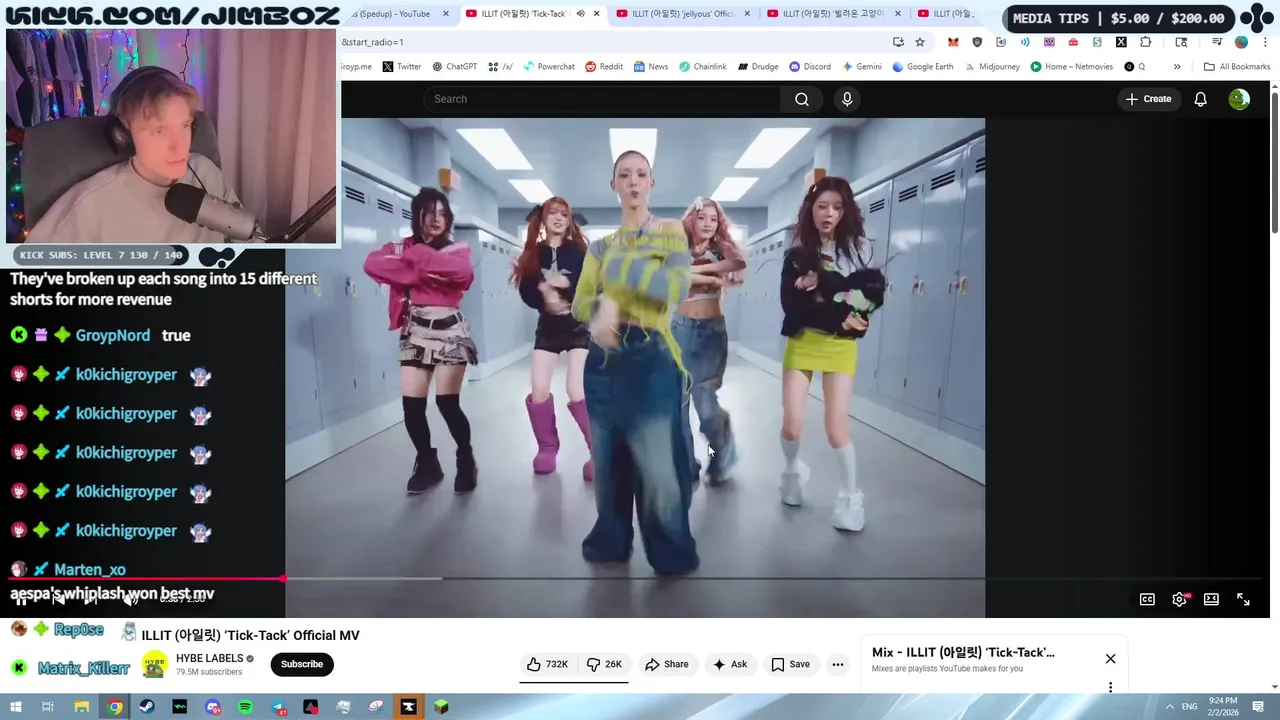
Task: Open All Bookmarks folder
Action: click(1237, 67)
